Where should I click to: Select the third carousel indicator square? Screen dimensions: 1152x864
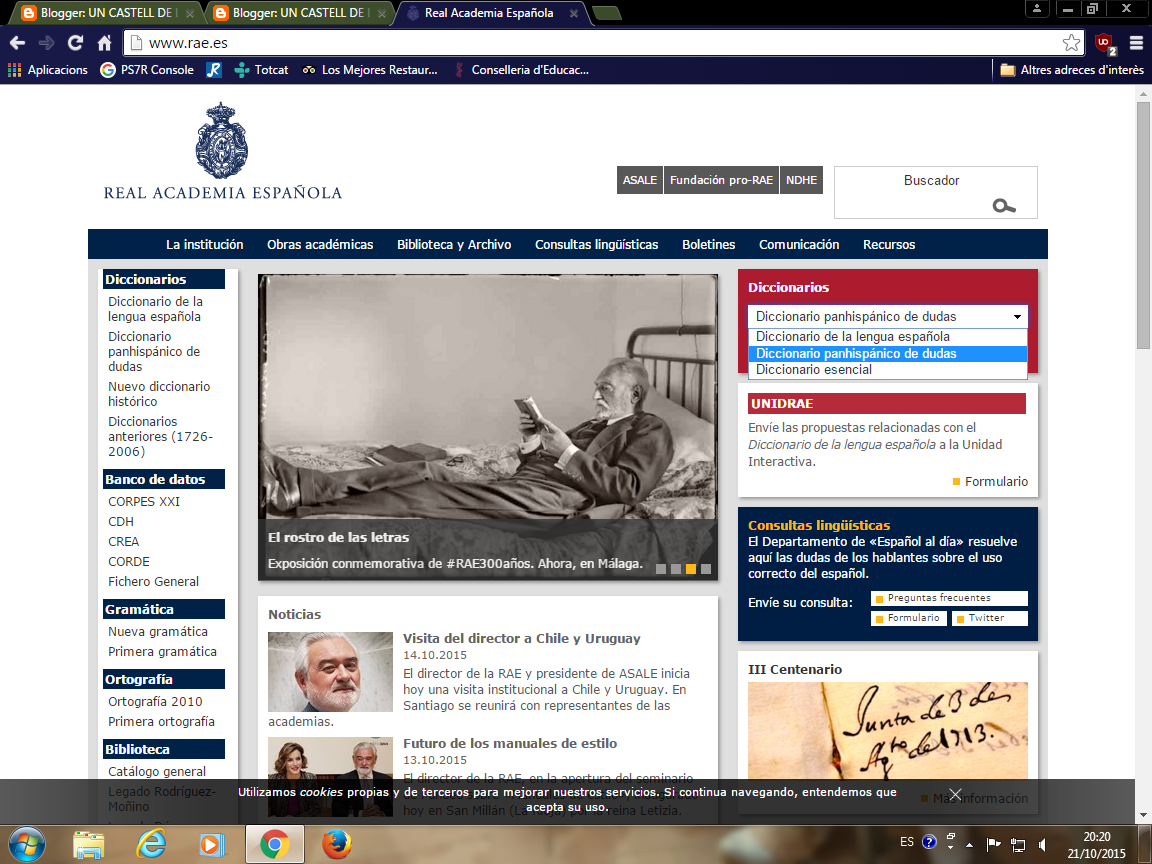pos(689,569)
